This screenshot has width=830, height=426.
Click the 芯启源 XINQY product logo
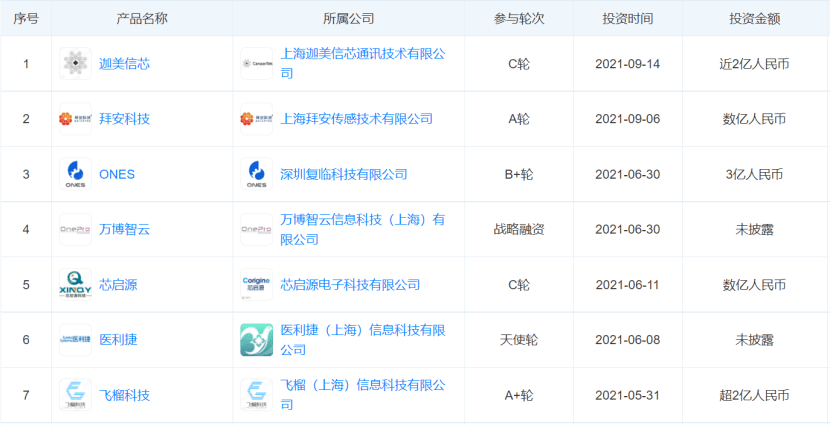pyautogui.click(x=75, y=285)
